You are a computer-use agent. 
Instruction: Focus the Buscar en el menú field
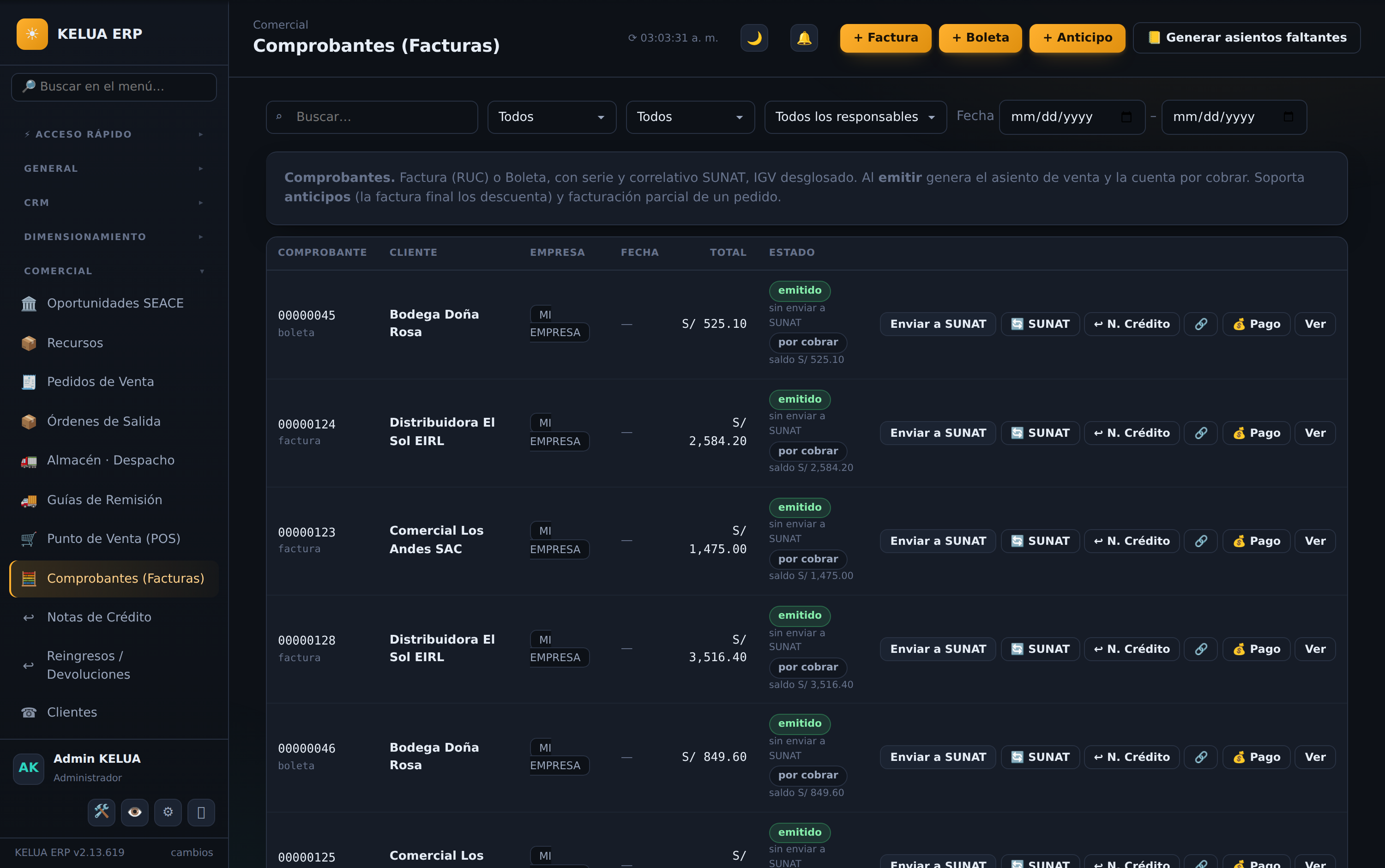coord(114,87)
